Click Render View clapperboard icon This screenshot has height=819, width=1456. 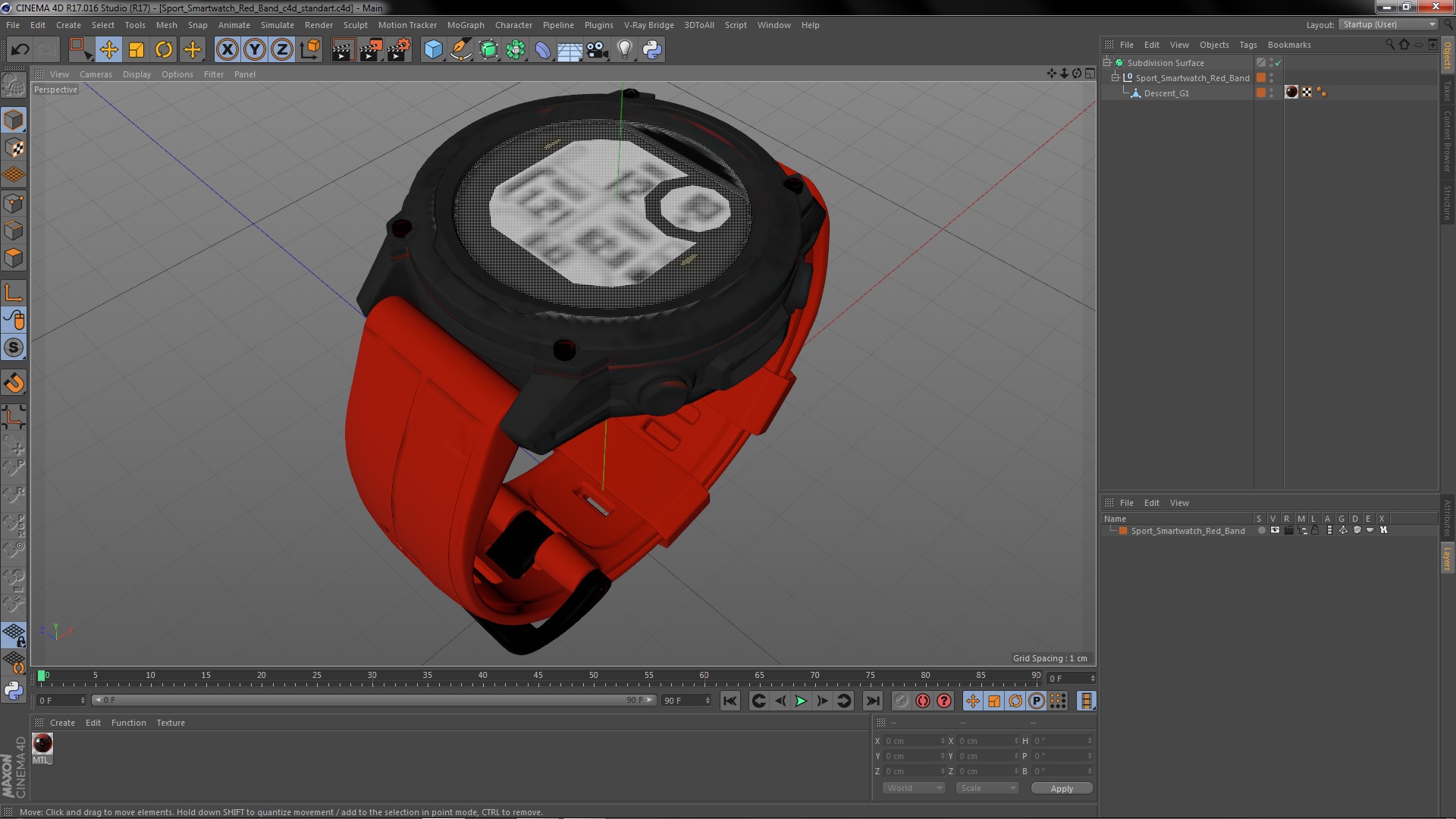(x=343, y=50)
